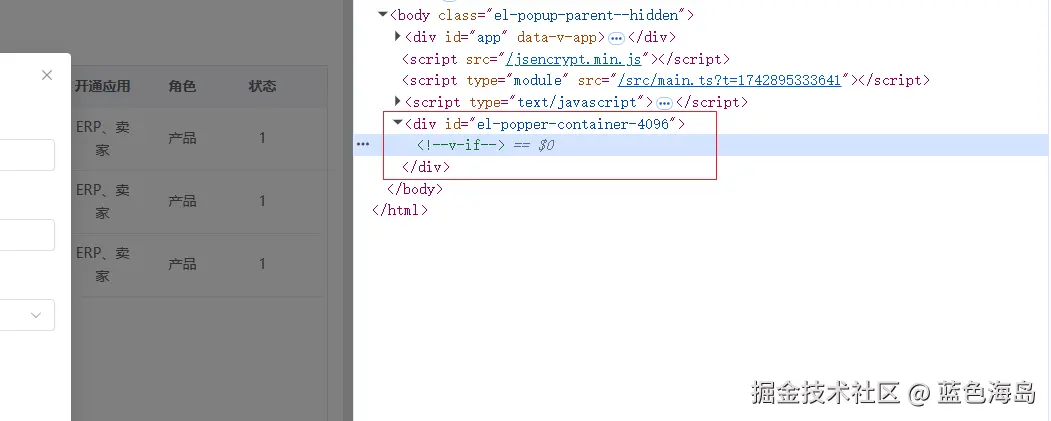Expand the text/javascript script node
The width and height of the screenshot is (1051, 421).
(397, 102)
